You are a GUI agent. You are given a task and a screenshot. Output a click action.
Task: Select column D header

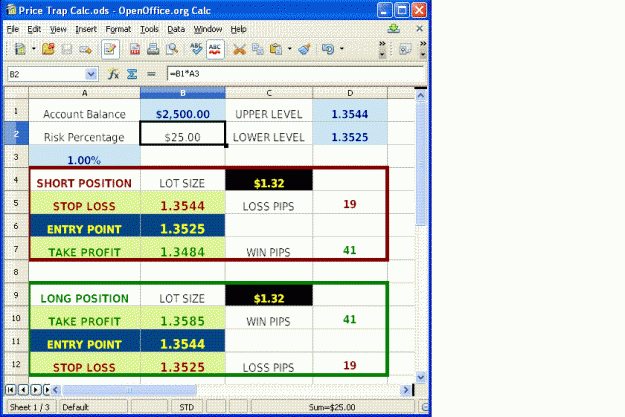350,93
